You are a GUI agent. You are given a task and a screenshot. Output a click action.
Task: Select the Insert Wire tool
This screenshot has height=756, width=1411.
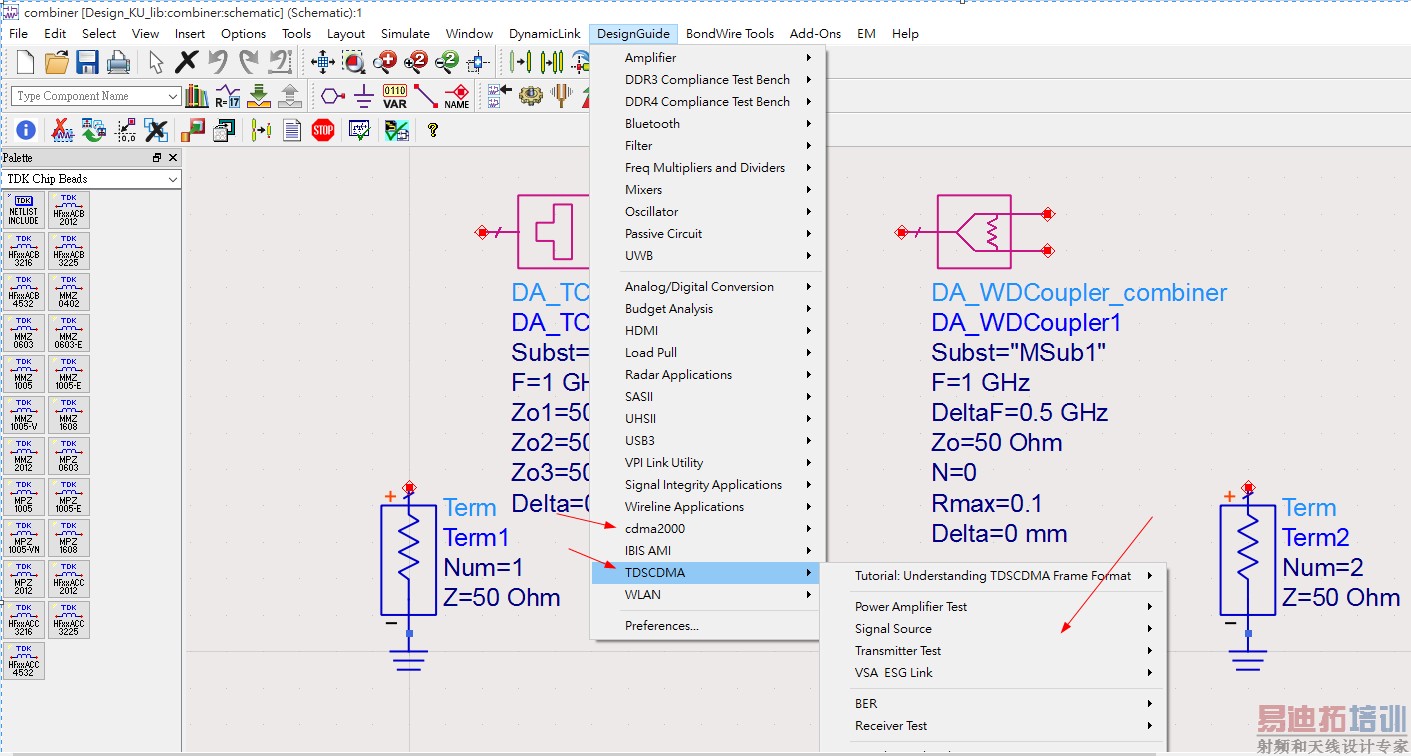(426, 96)
